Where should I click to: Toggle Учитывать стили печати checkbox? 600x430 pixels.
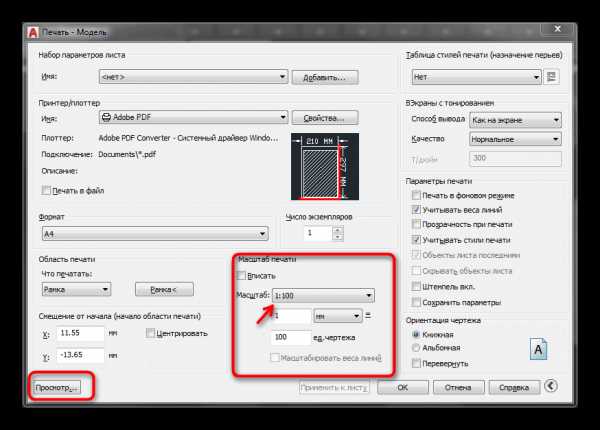pyautogui.click(x=416, y=240)
